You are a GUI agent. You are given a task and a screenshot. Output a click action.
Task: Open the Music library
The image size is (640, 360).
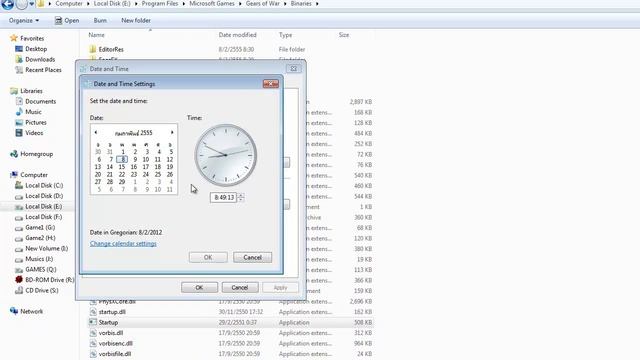33,112
